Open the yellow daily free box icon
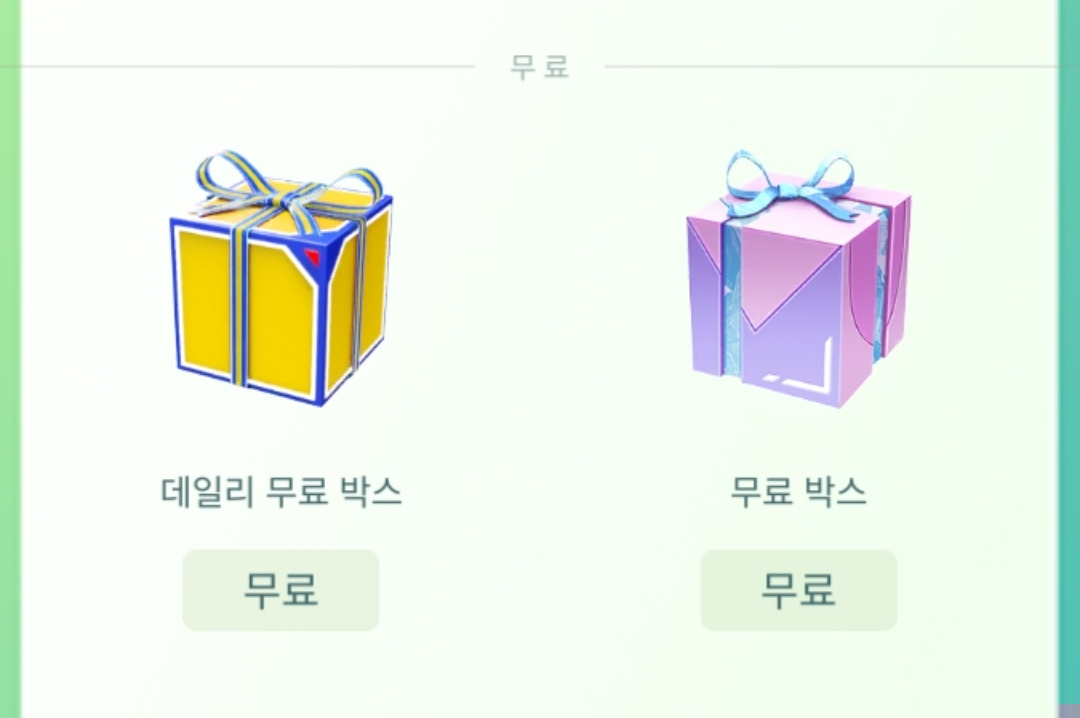Viewport: 1080px width, 718px height. [281, 279]
